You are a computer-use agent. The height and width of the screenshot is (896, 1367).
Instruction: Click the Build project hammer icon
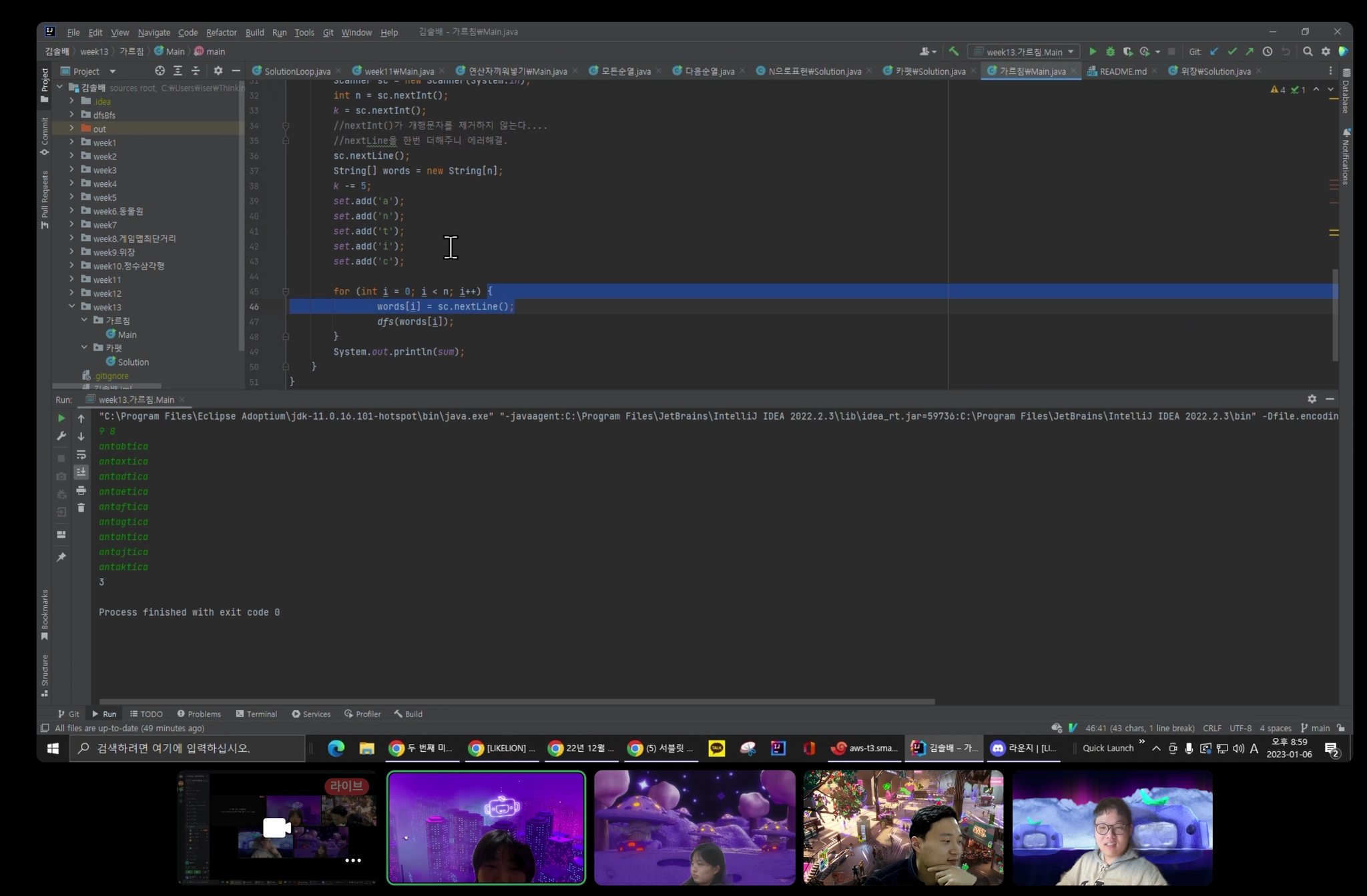click(954, 51)
